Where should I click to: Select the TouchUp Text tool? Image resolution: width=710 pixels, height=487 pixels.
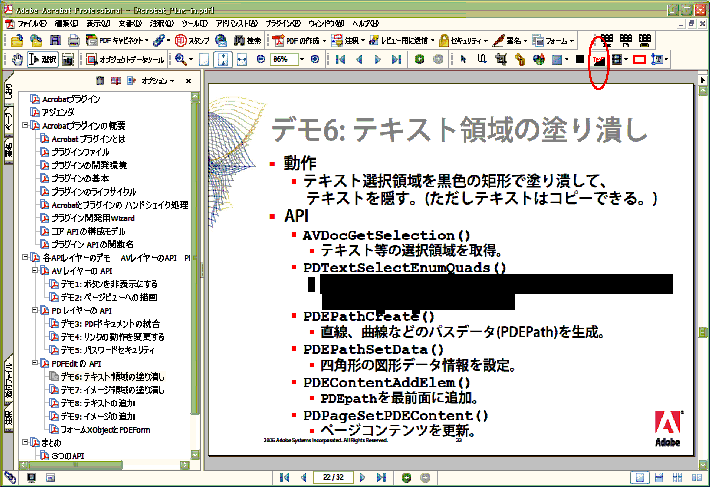(657, 59)
